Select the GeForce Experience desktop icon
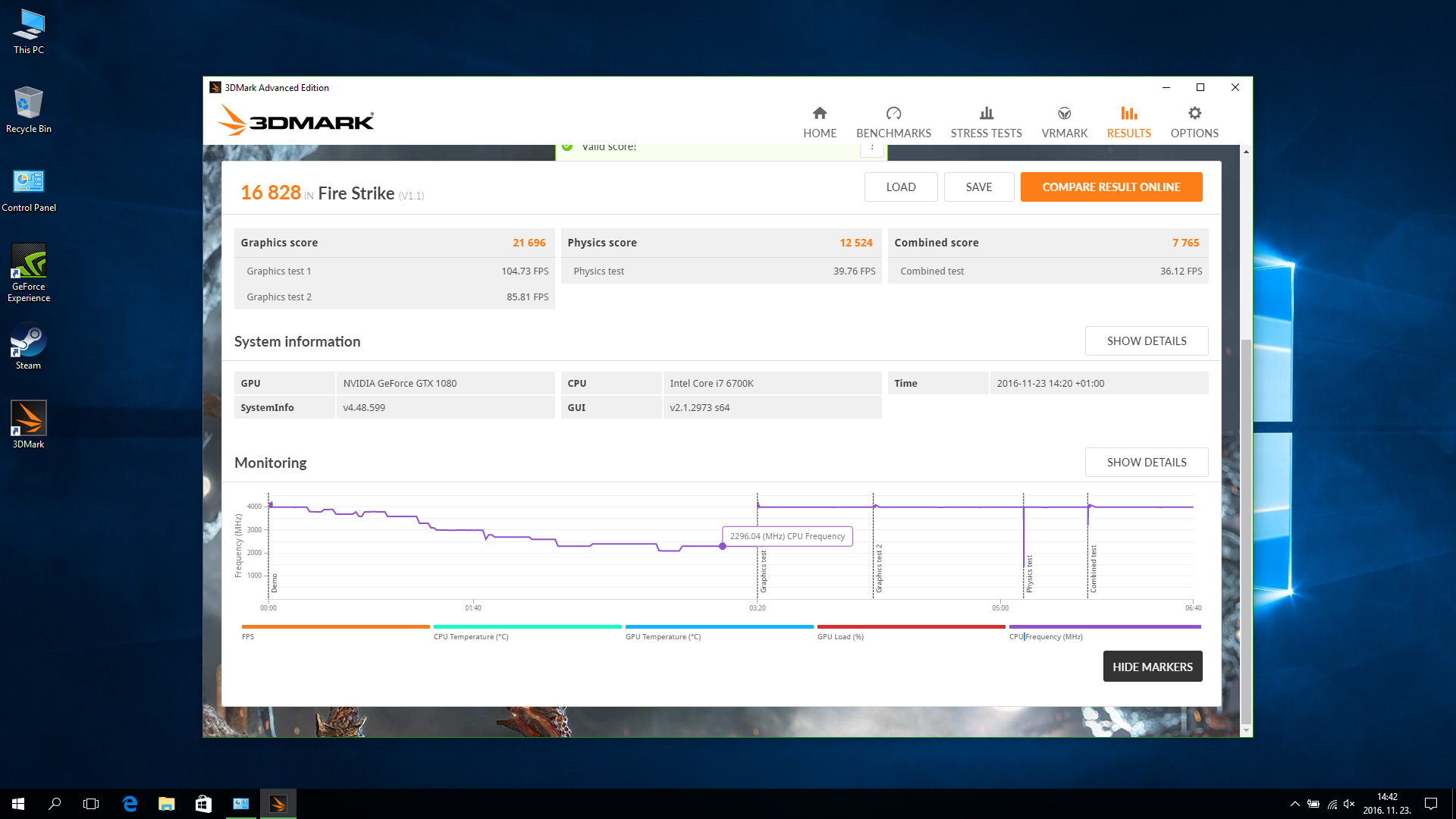The width and height of the screenshot is (1456, 819). (x=29, y=273)
